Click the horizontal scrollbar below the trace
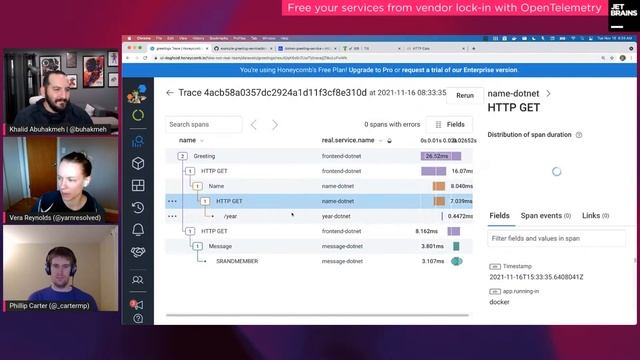Viewport: 640px width, 360px height. [x=318, y=315]
